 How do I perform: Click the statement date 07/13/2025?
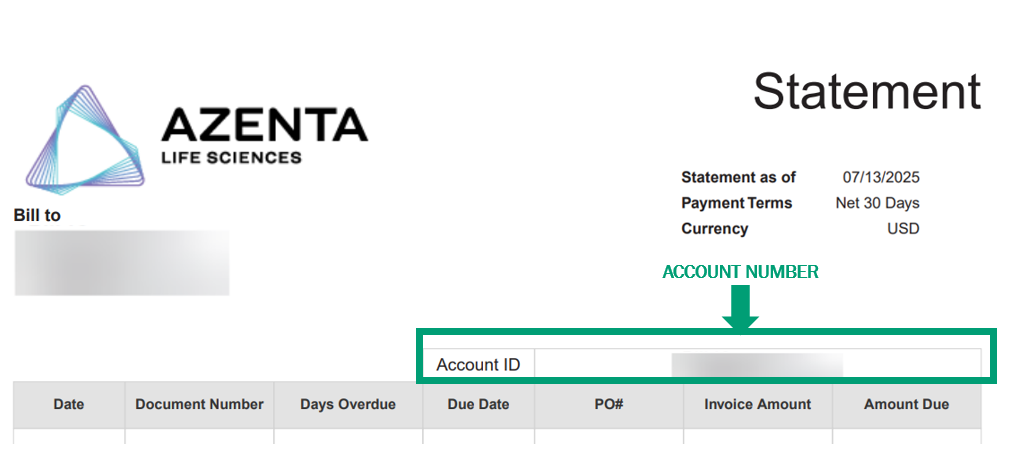[881, 177]
